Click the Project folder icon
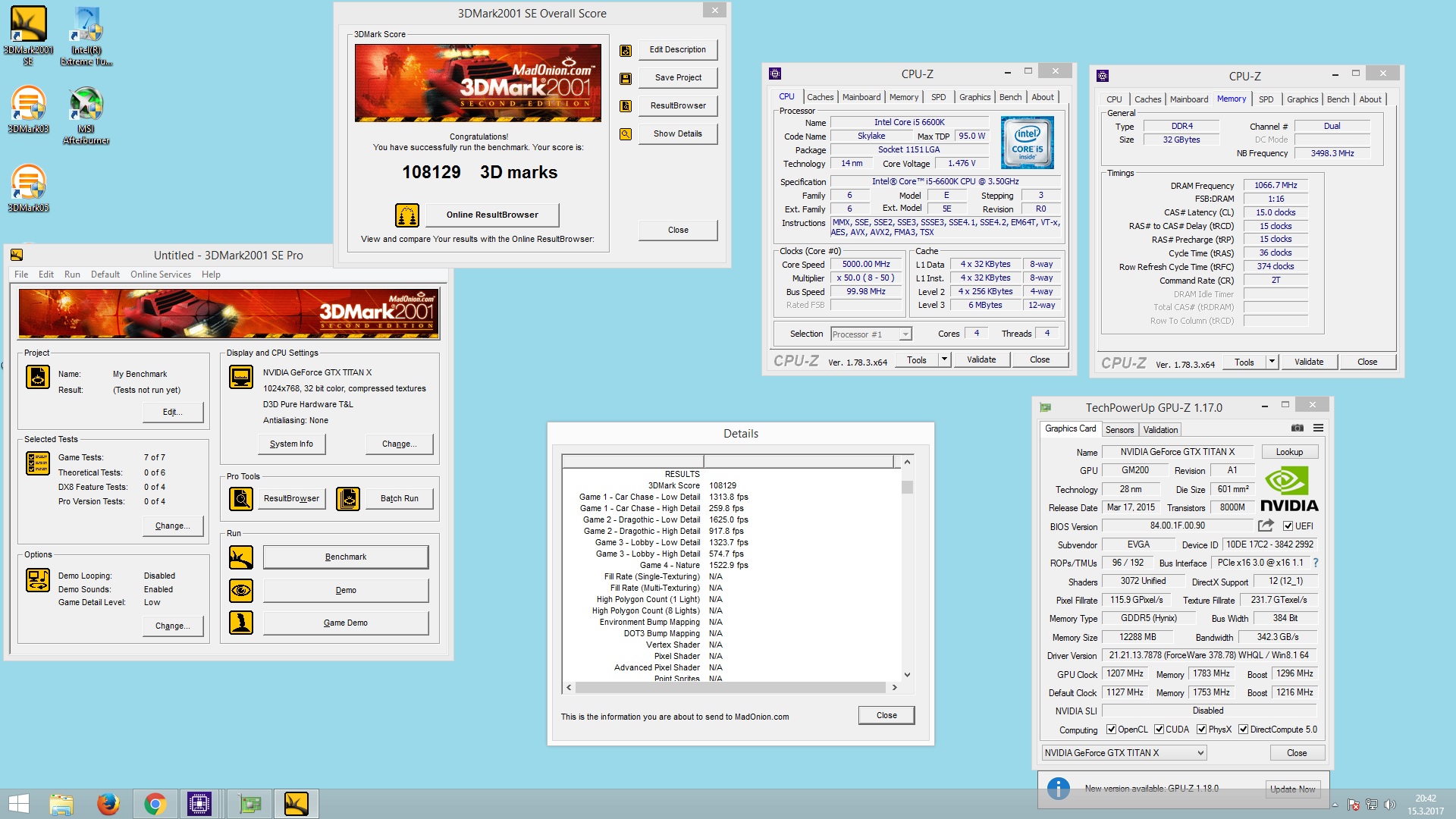The width and height of the screenshot is (1456, 819). point(38,376)
